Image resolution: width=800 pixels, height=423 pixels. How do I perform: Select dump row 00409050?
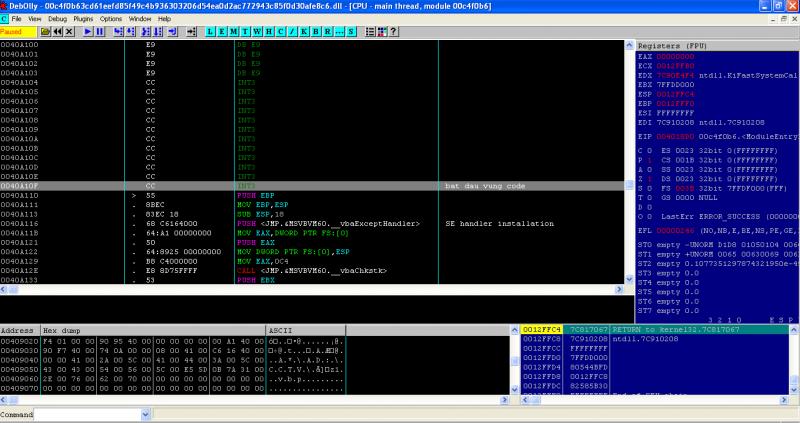point(173,369)
